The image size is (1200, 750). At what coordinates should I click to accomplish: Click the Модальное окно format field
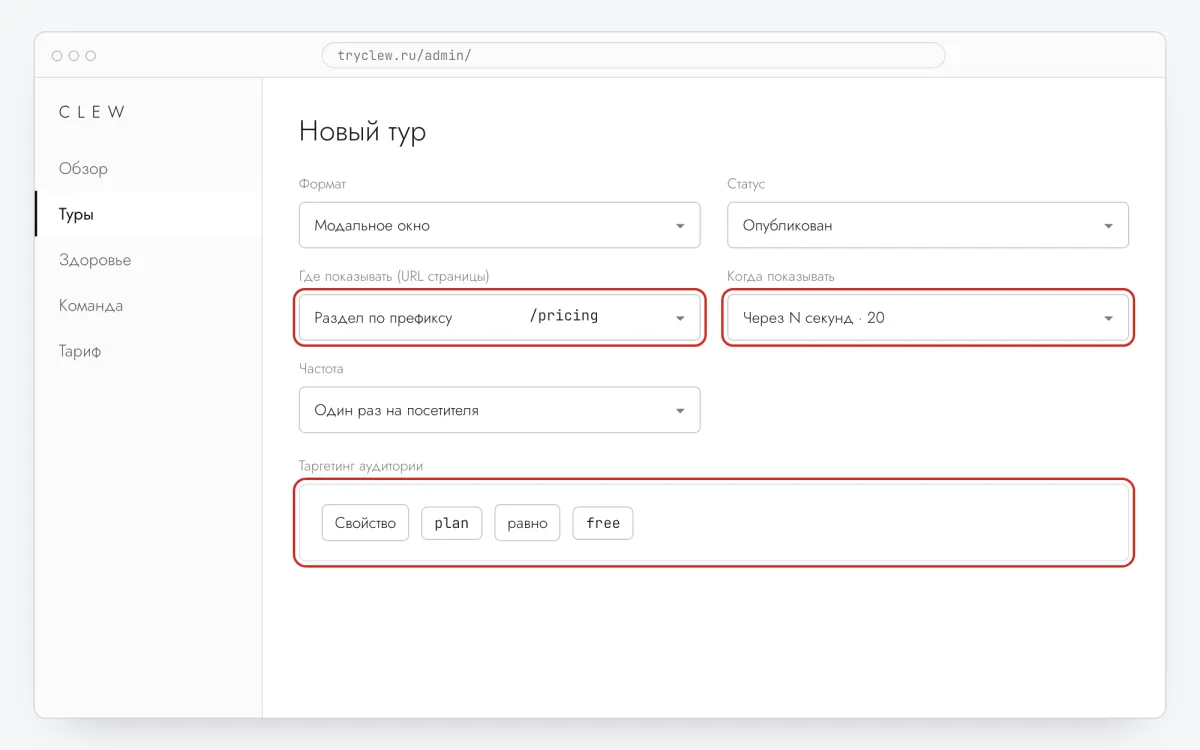499,225
